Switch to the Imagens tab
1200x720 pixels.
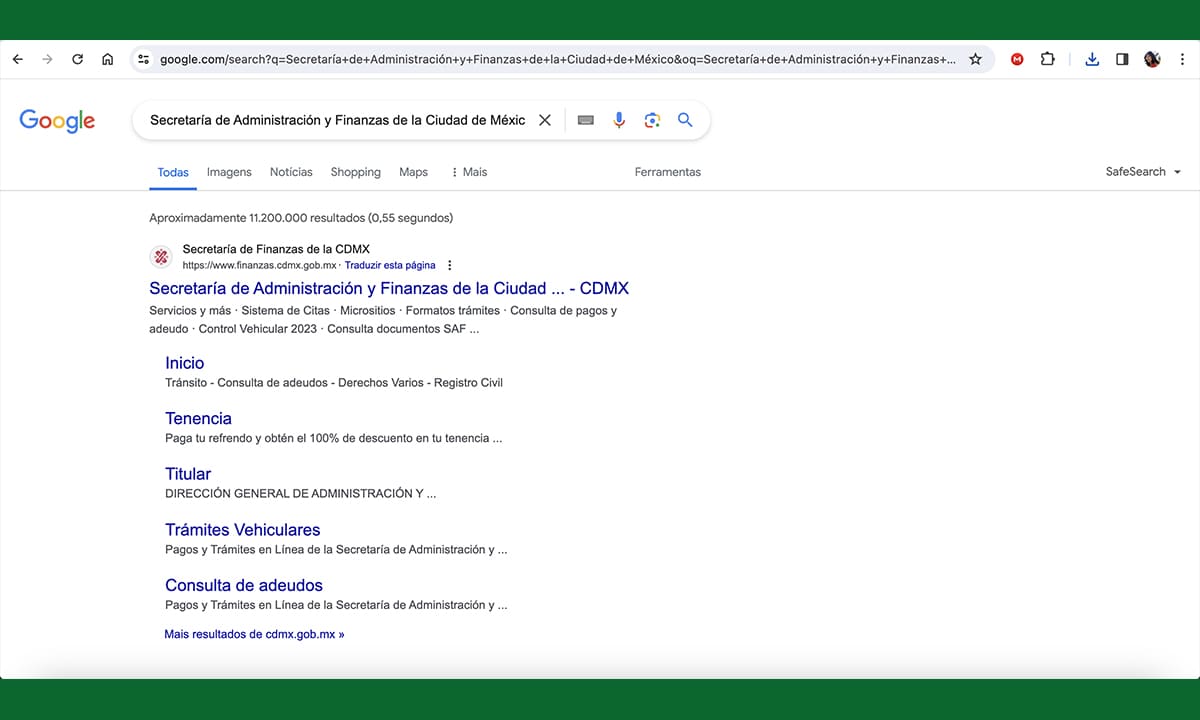pos(229,172)
